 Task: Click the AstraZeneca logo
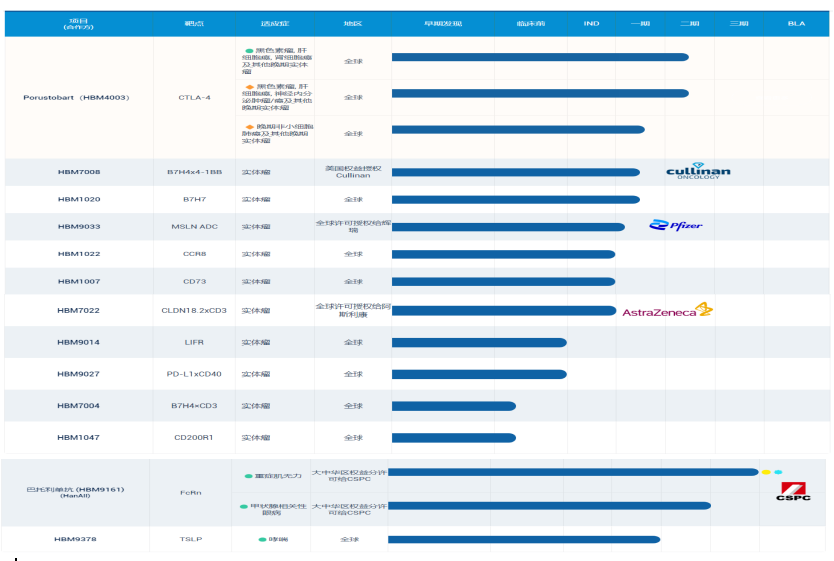pyautogui.click(x=667, y=311)
